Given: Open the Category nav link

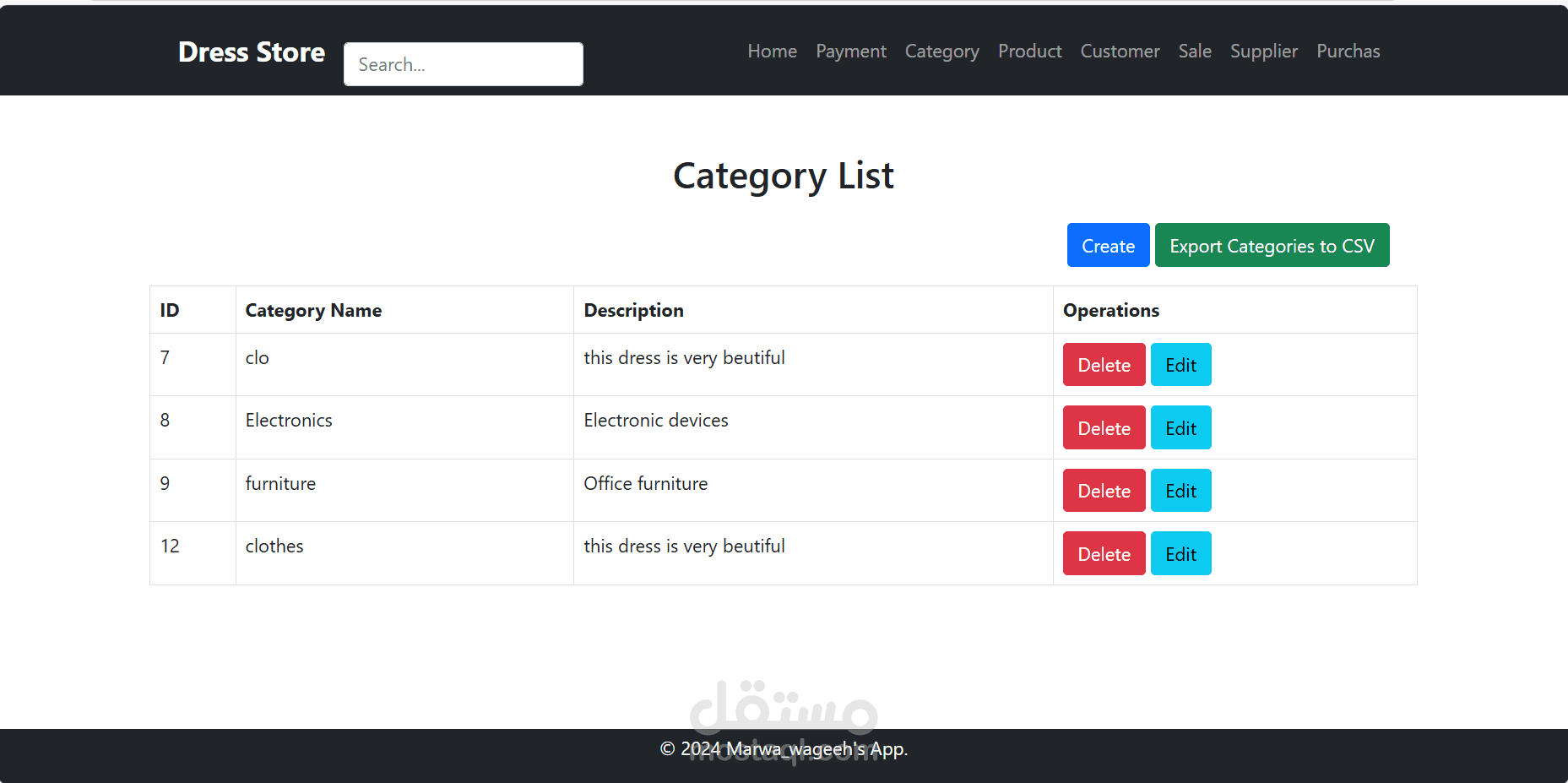Looking at the screenshot, I should click(941, 52).
